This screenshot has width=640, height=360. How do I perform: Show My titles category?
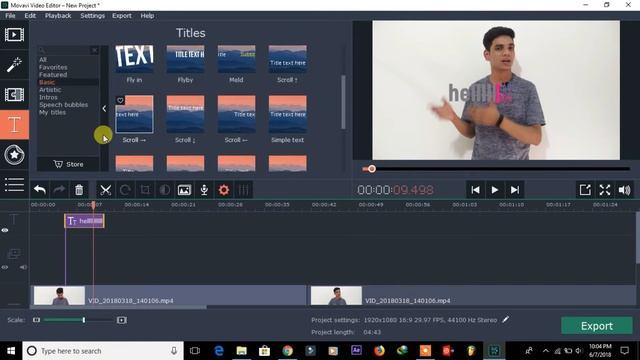(x=52, y=112)
